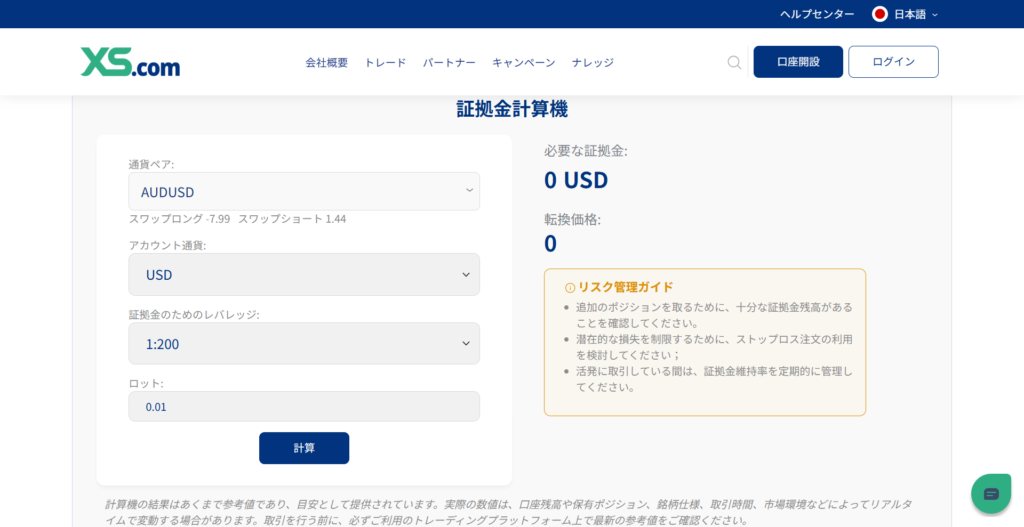Click the ロット label
Screen dimensions: 1024x527
pyautogui.click(x=146, y=383)
